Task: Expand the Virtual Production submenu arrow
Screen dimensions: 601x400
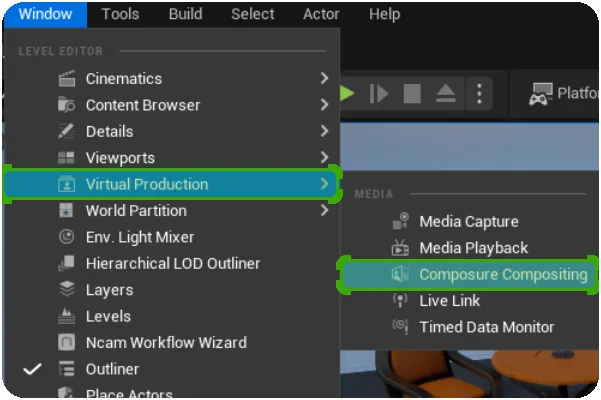Action: click(324, 184)
